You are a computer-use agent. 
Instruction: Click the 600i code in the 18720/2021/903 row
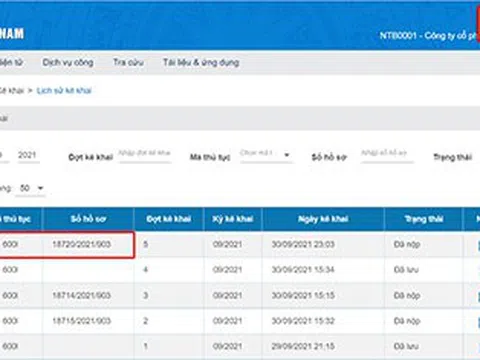tap(10, 244)
